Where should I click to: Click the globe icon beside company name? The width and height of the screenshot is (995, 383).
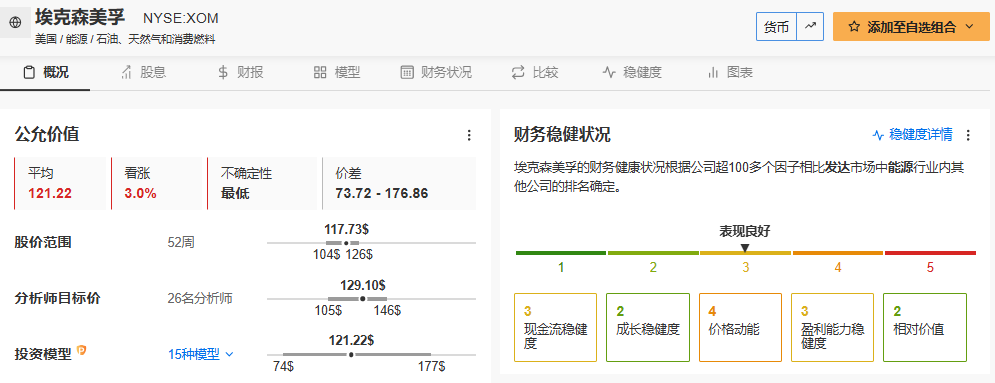[x=15, y=22]
